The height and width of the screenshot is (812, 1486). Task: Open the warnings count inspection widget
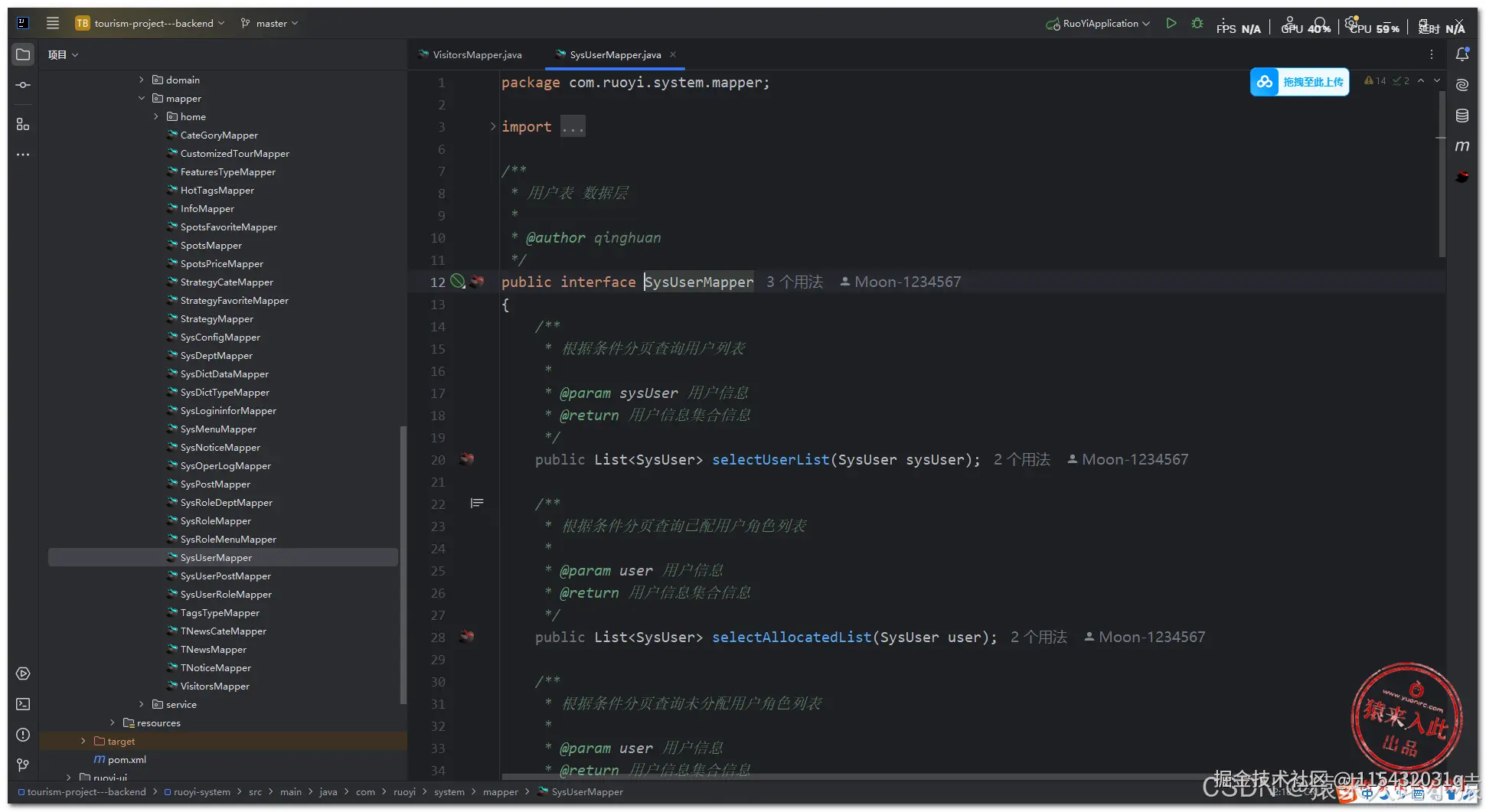tap(1376, 80)
